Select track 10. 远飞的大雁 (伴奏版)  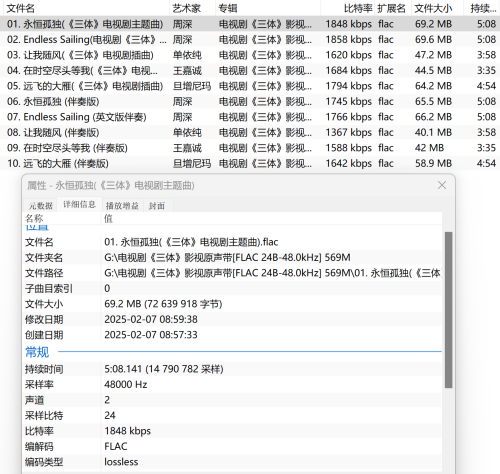point(250,163)
